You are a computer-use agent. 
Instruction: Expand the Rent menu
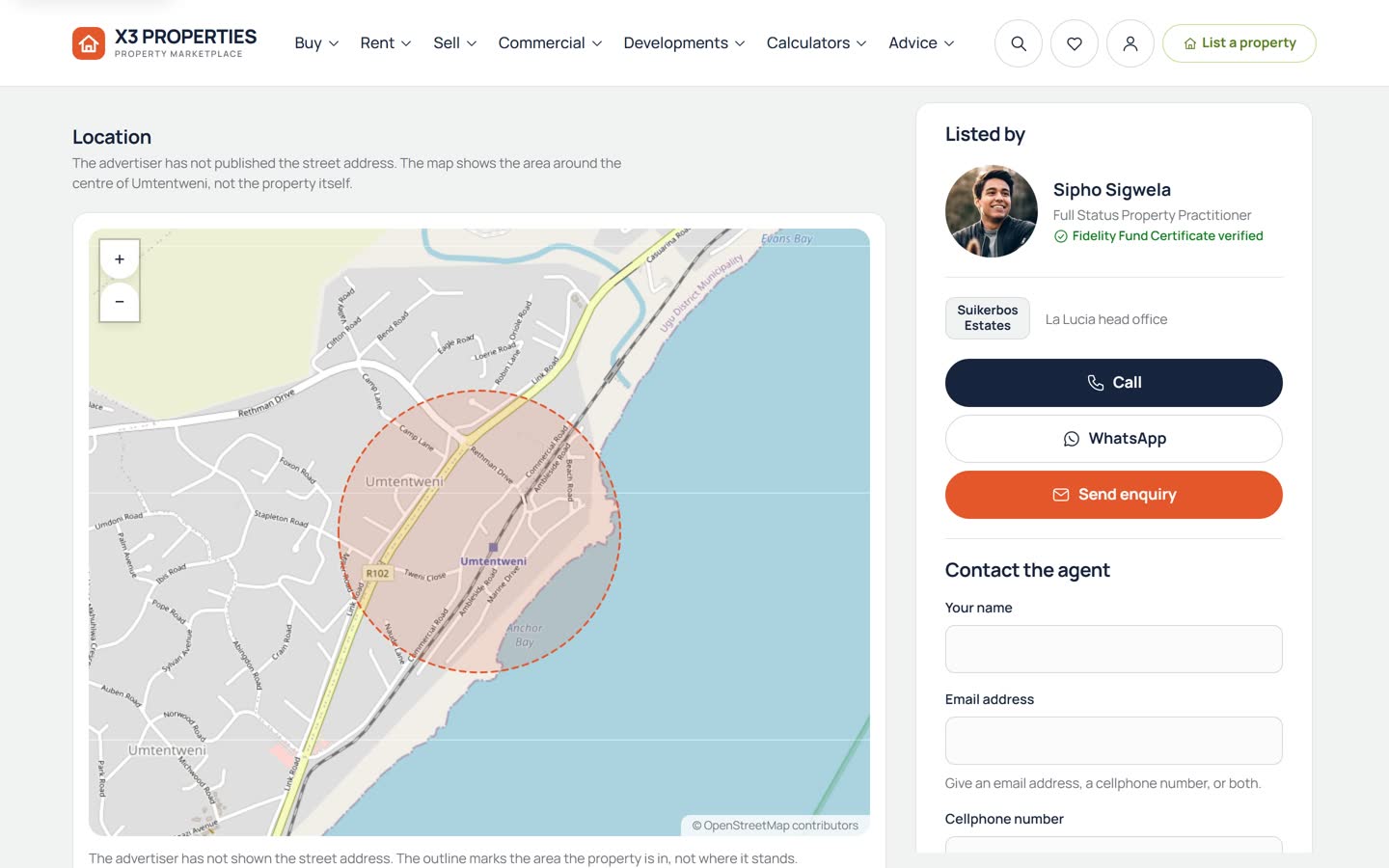coord(386,43)
